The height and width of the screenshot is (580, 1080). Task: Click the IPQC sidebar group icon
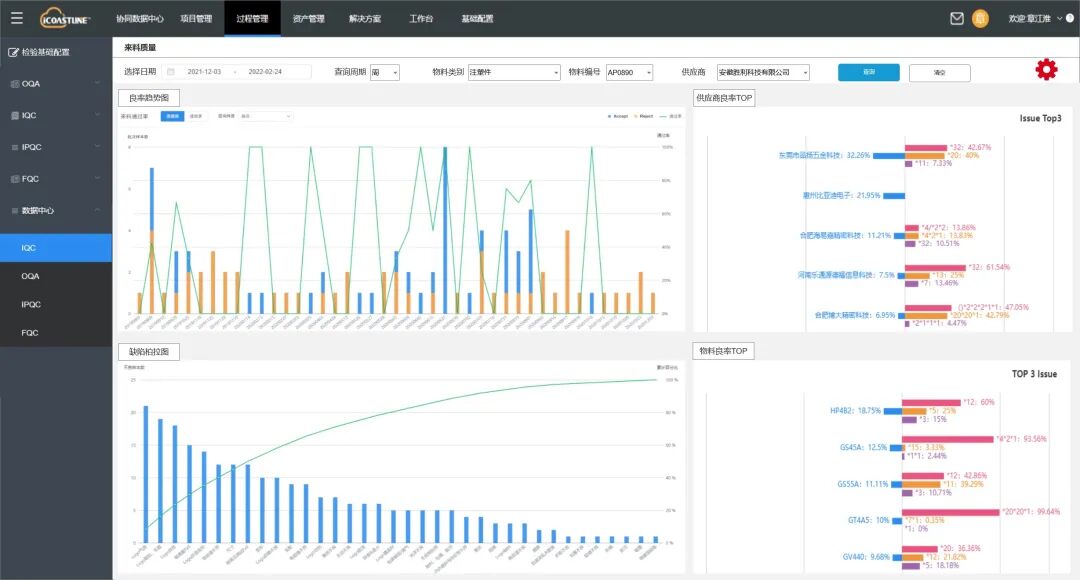coord(15,147)
